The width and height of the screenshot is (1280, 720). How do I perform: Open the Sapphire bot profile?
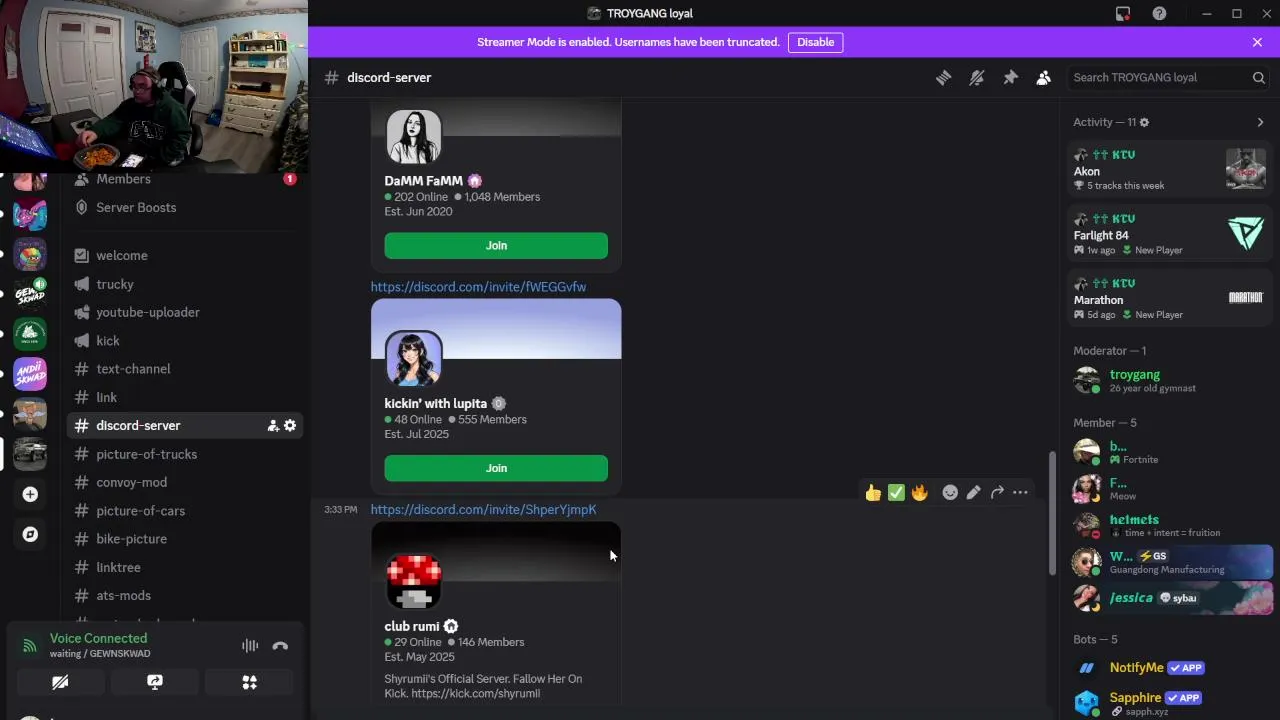click(x=1169, y=704)
